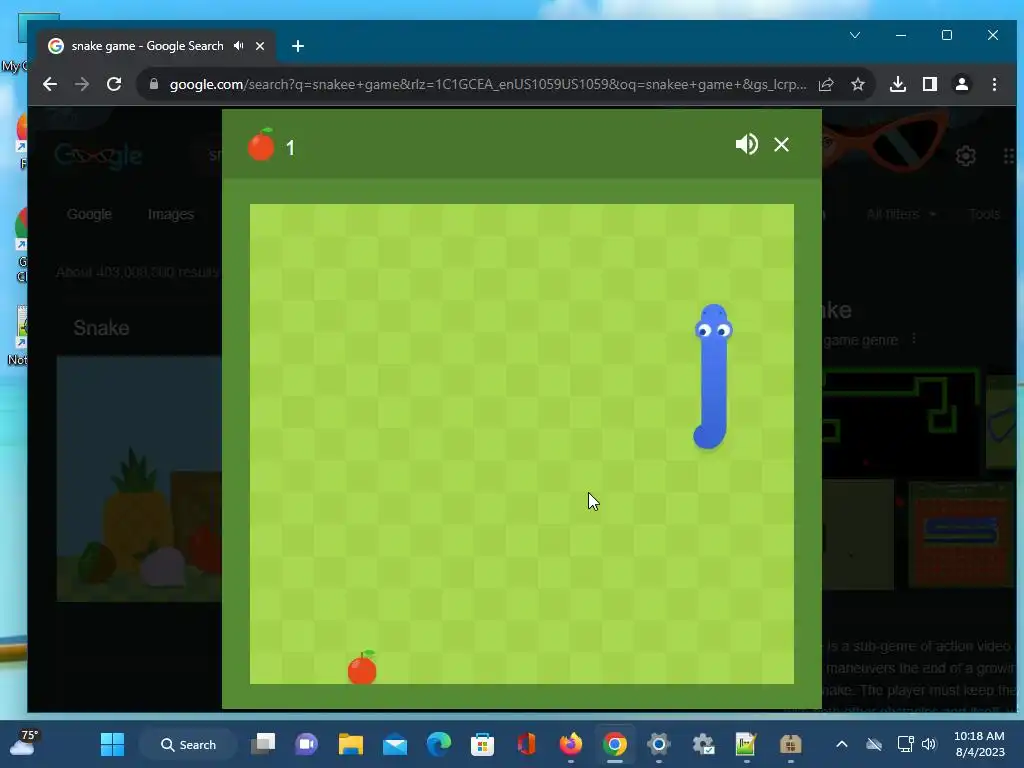Switch to Firefox on taskbar
Screen dimensions: 1024x768
[571, 744]
